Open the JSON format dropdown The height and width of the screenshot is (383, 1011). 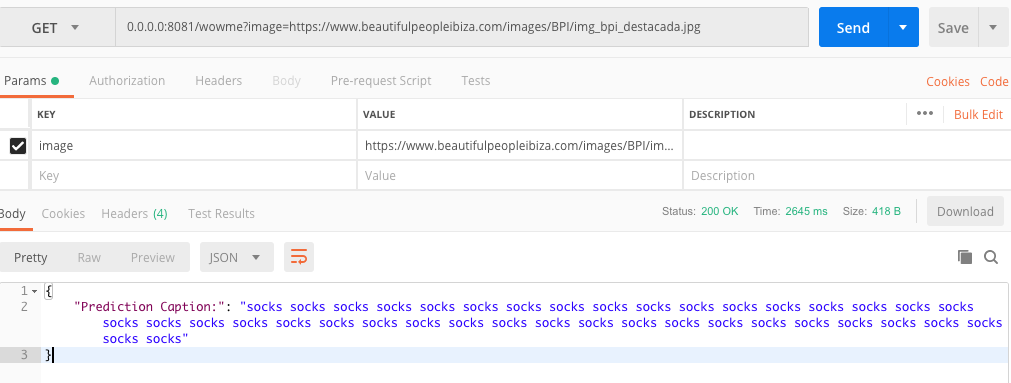[x=237, y=257]
